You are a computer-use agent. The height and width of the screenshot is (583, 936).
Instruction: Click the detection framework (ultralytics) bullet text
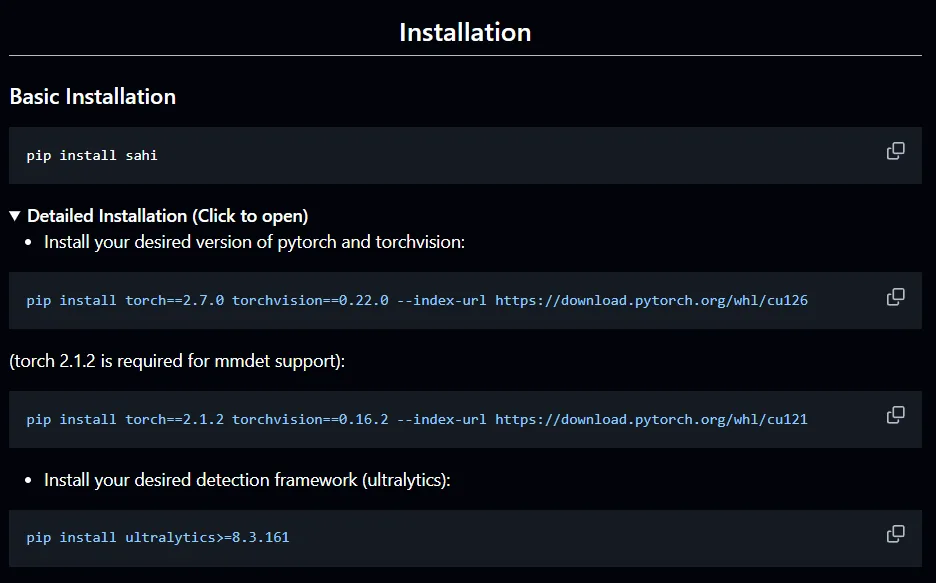click(x=247, y=480)
